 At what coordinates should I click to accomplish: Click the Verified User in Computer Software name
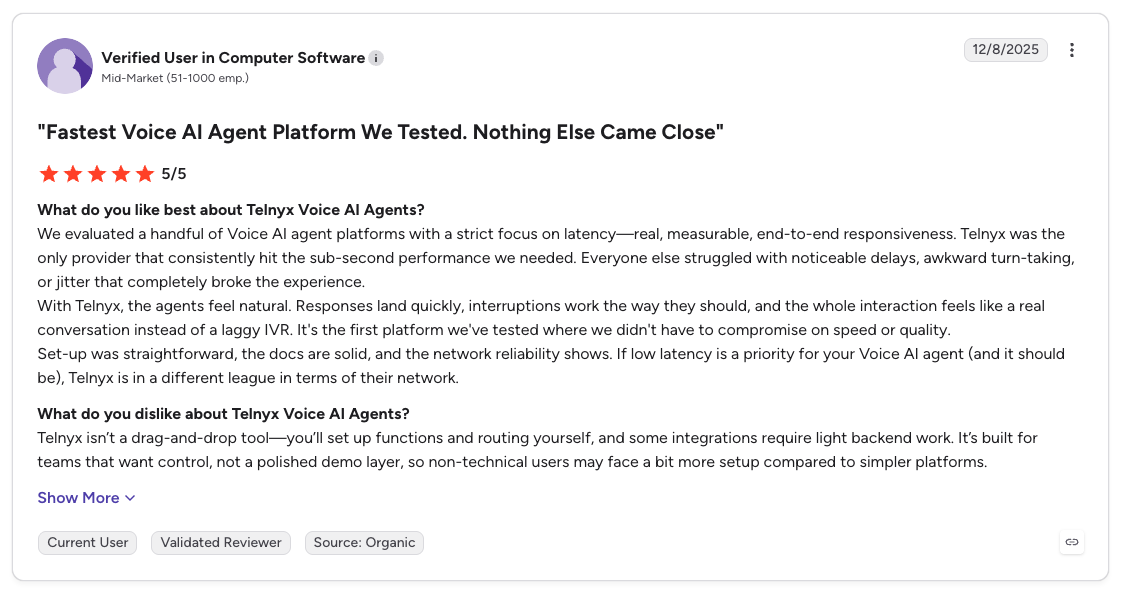point(233,58)
